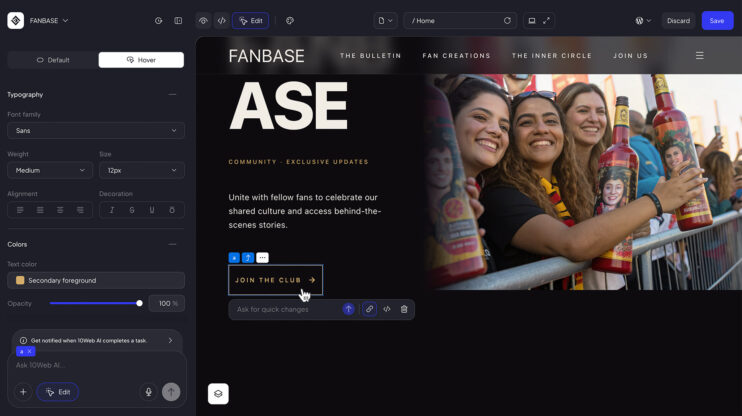Save the changes

(x=717, y=20)
